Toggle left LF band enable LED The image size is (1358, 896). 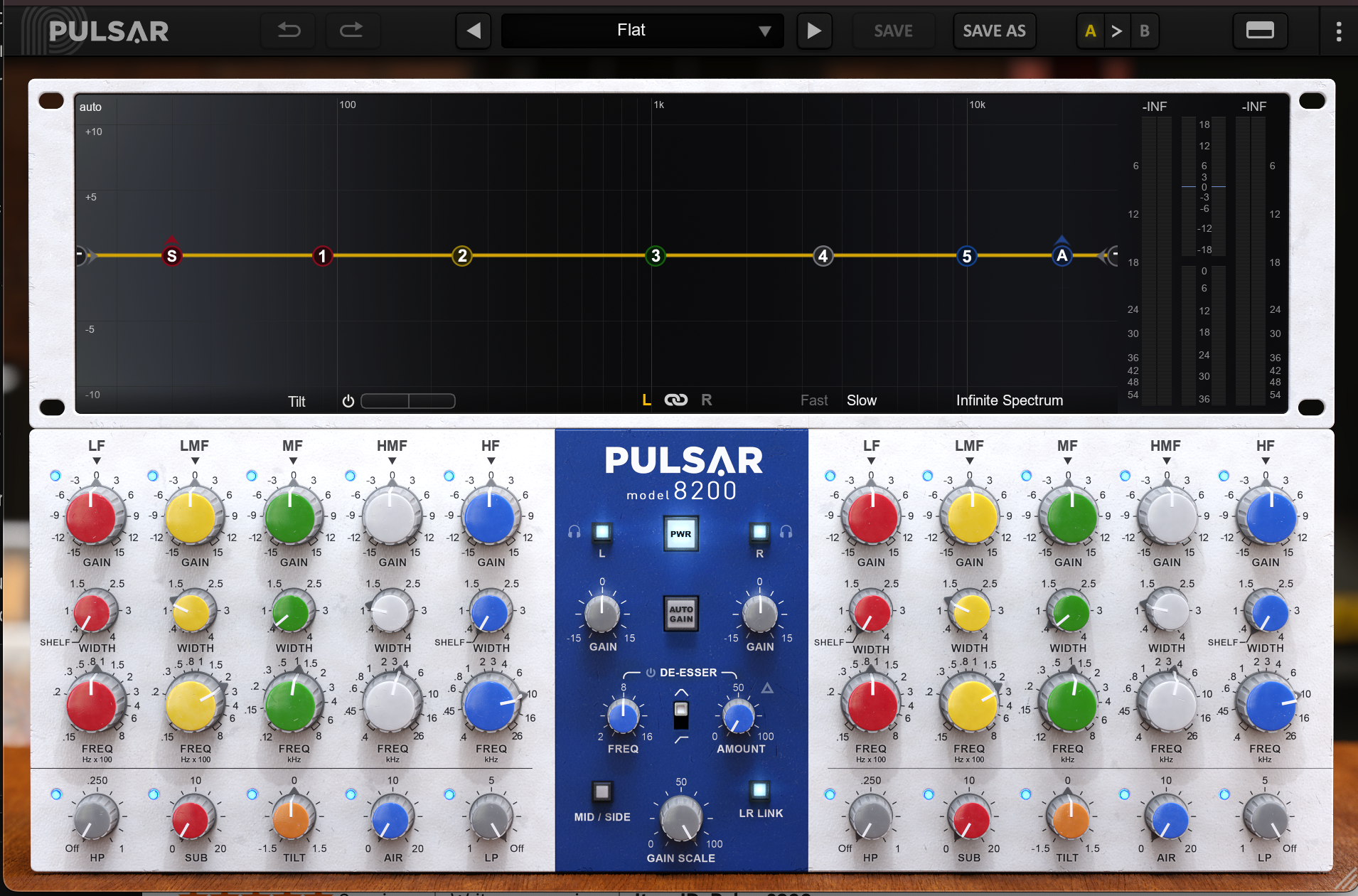tap(55, 476)
